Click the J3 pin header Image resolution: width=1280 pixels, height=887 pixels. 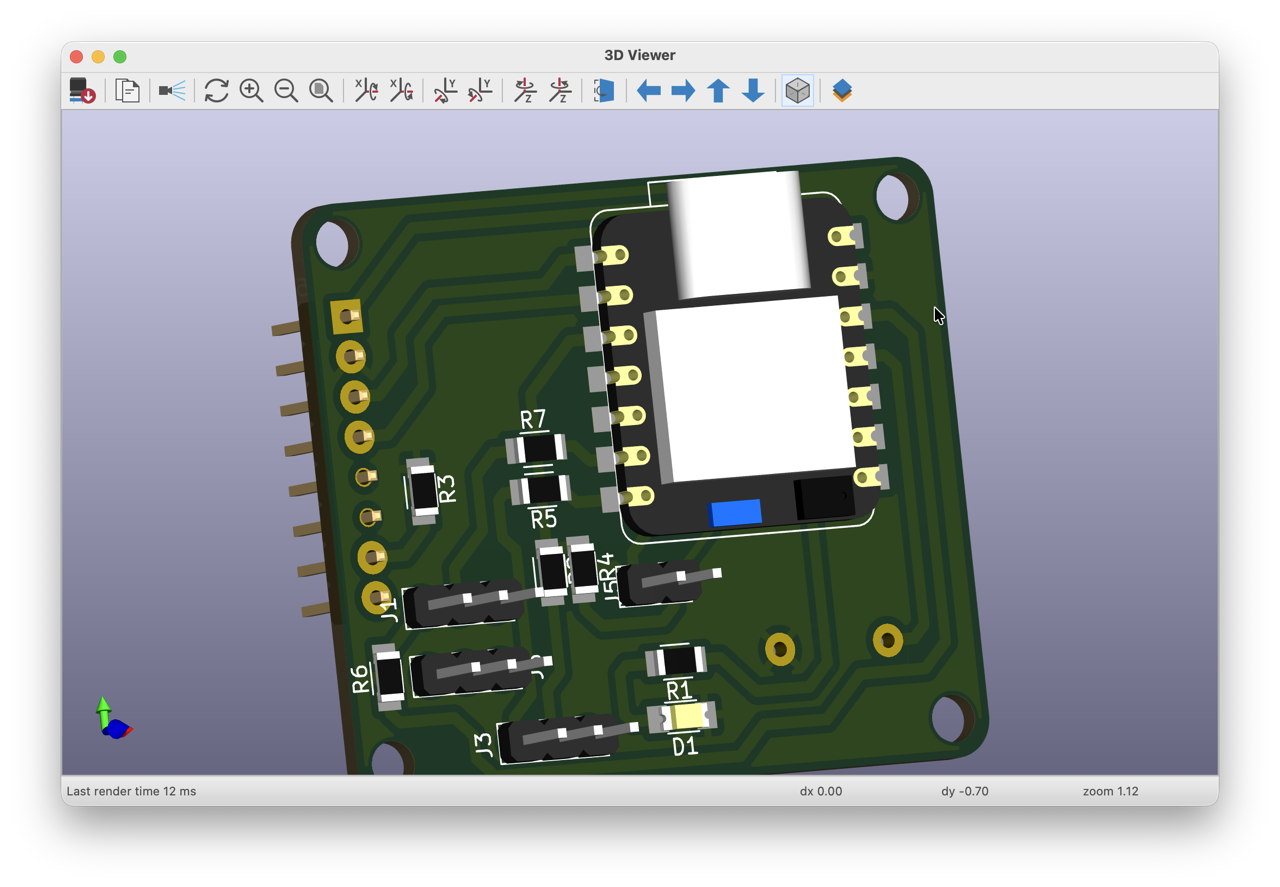[565, 738]
